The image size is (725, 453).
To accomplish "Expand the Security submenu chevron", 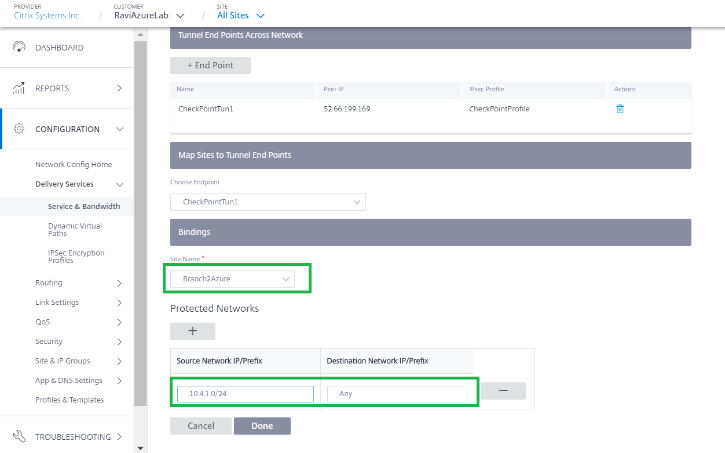I will 119,342.
